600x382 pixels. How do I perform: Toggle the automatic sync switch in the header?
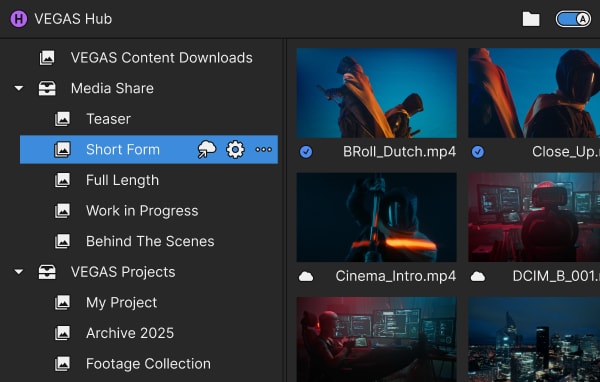573,19
